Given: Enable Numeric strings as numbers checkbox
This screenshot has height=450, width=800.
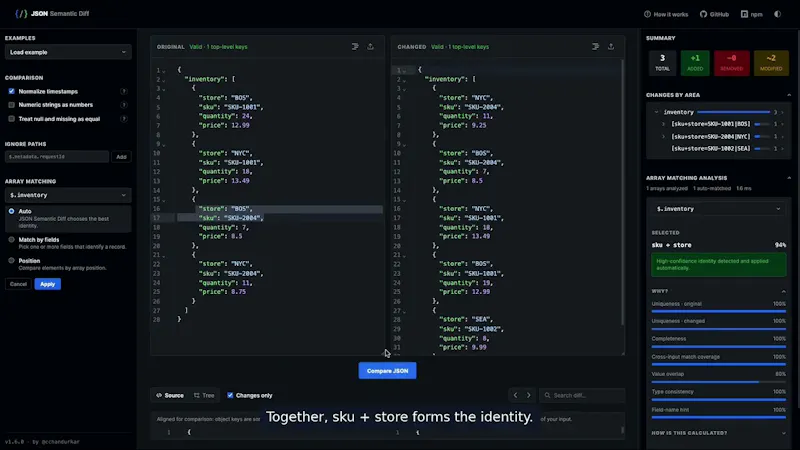Looking at the screenshot, I should point(11,105).
